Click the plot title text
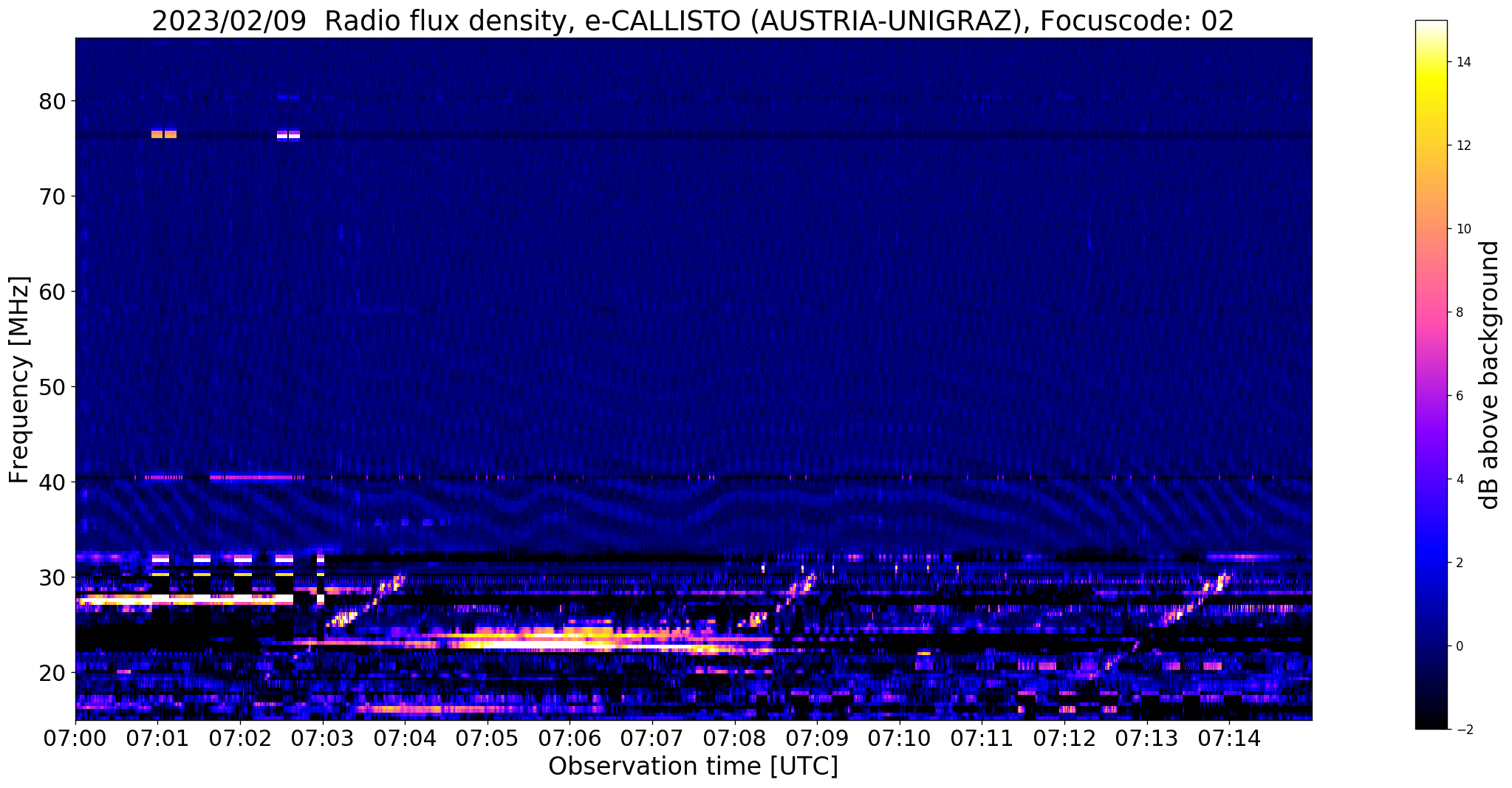 (693, 21)
